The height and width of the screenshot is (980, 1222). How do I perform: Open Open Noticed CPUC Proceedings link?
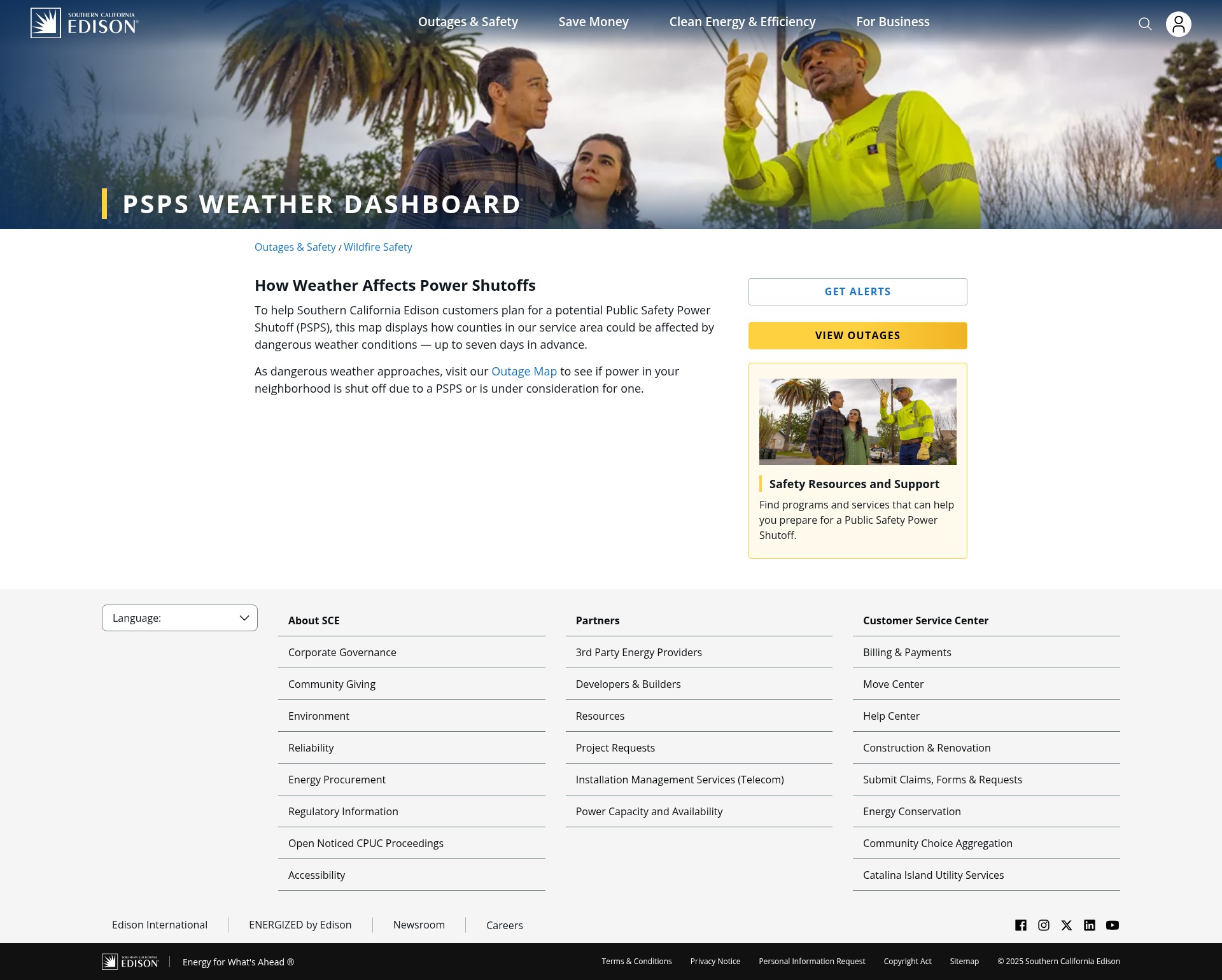click(365, 843)
